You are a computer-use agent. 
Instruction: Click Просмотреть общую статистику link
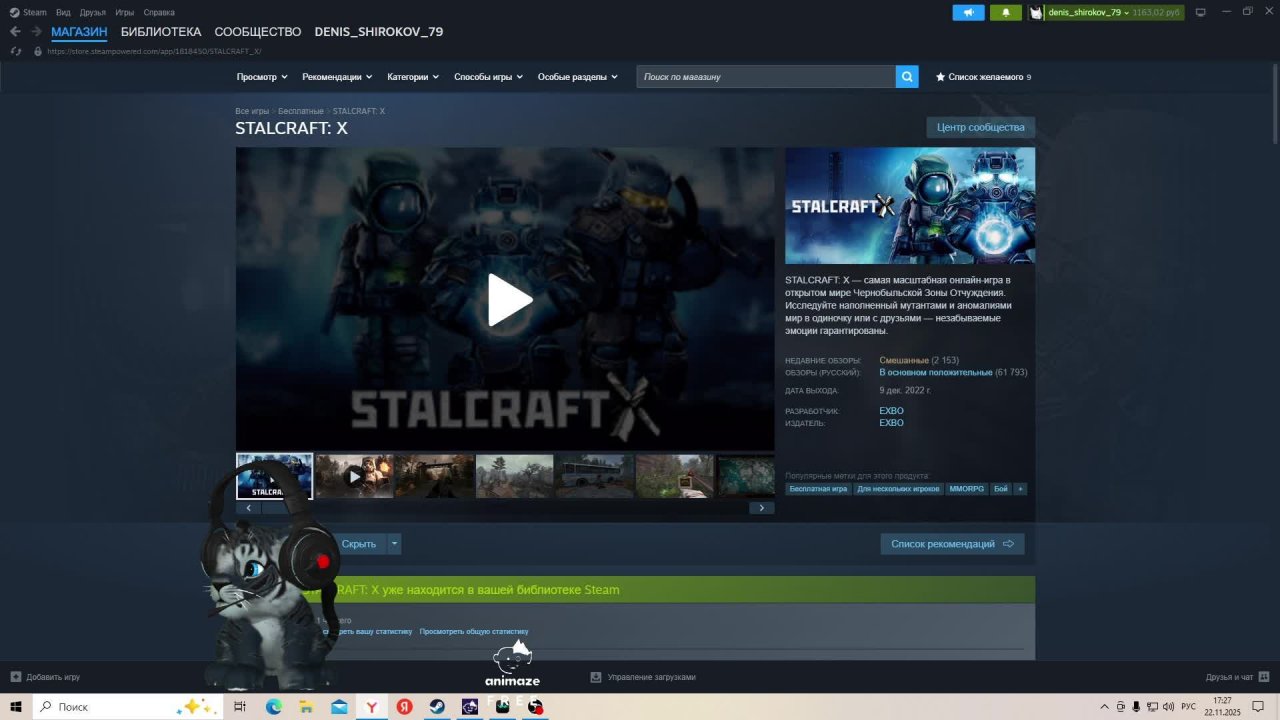coord(474,632)
